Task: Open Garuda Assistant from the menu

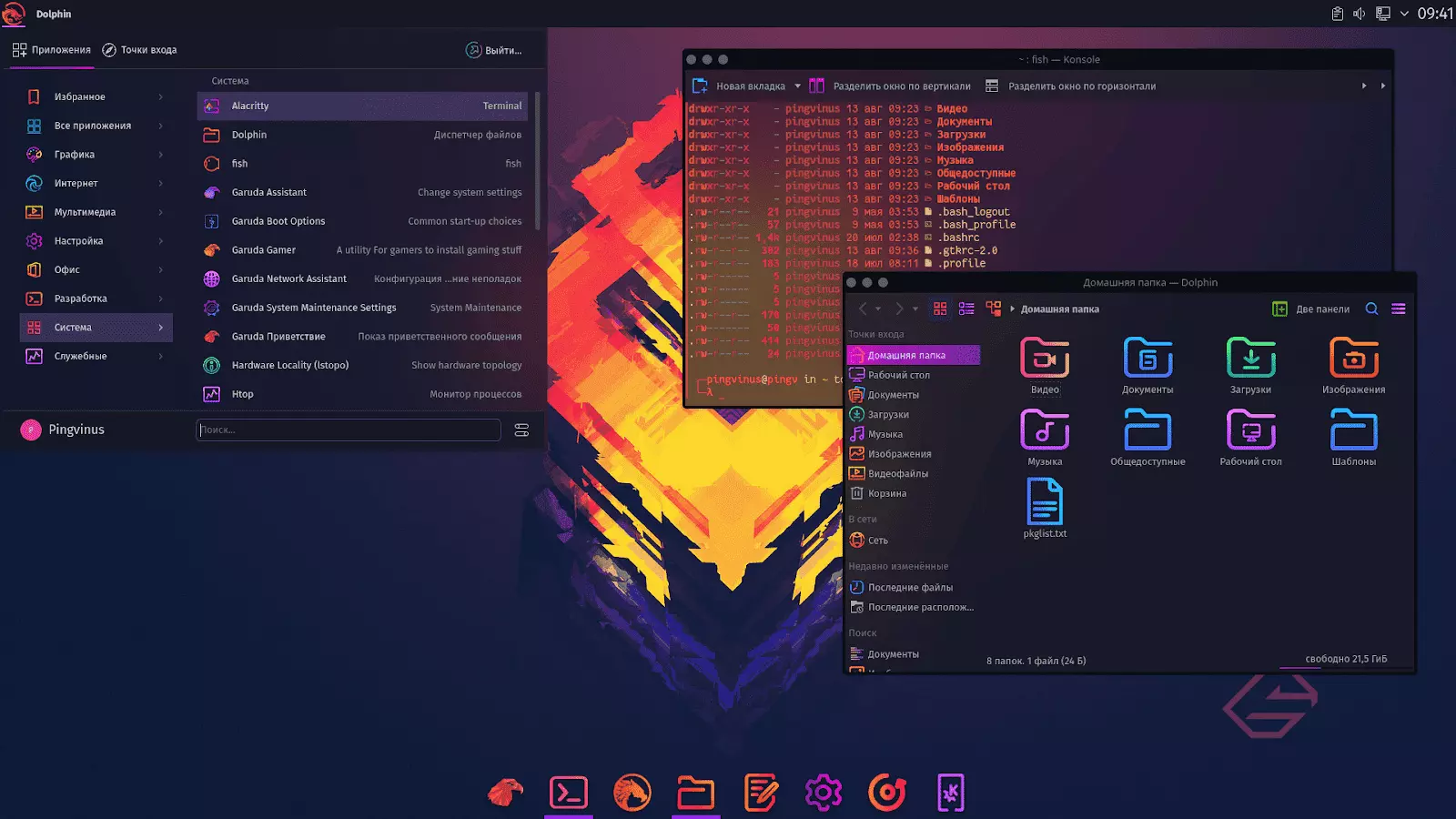Action: tap(362, 192)
